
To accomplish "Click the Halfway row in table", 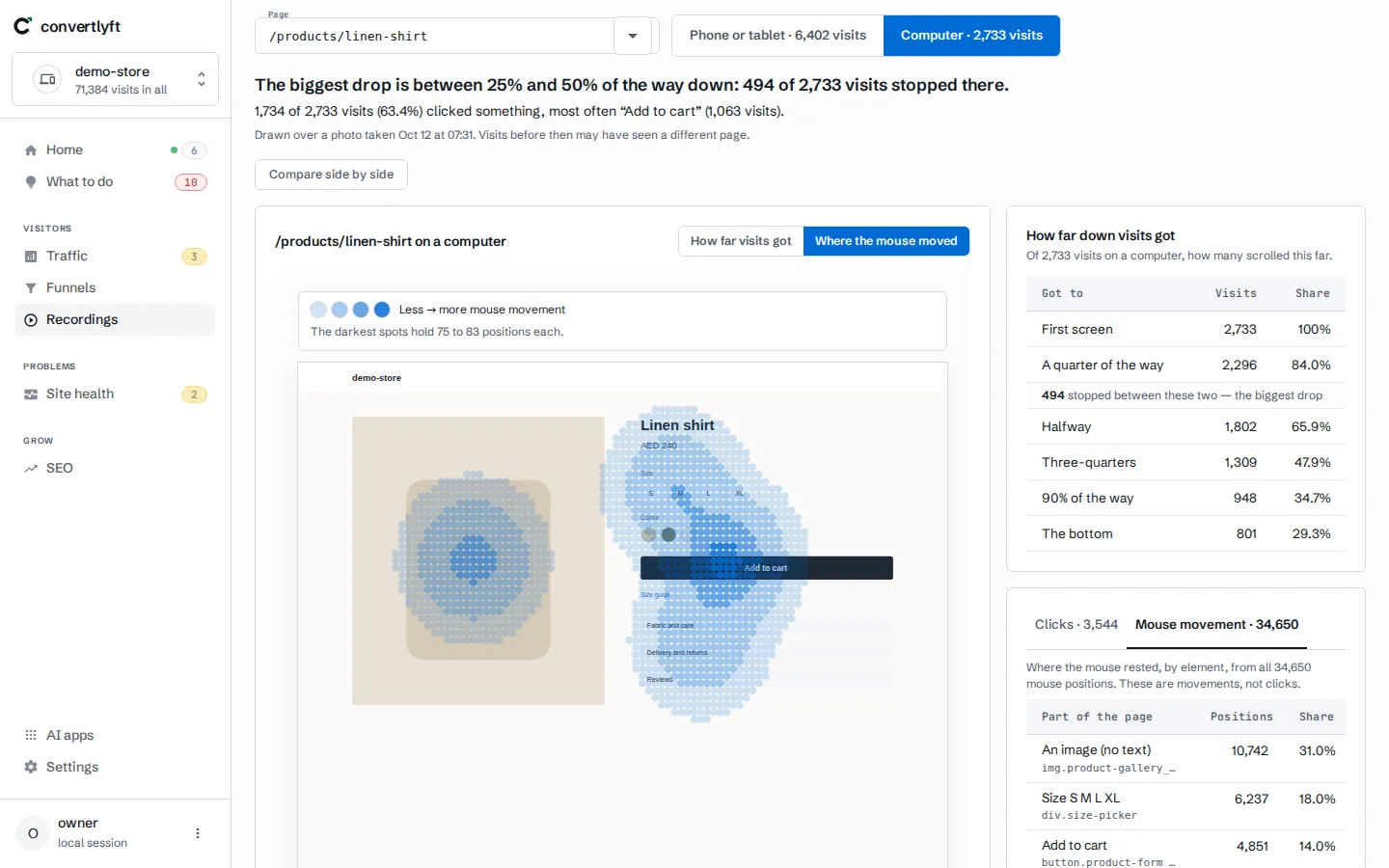I will pyautogui.click(x=1185, y=427).
